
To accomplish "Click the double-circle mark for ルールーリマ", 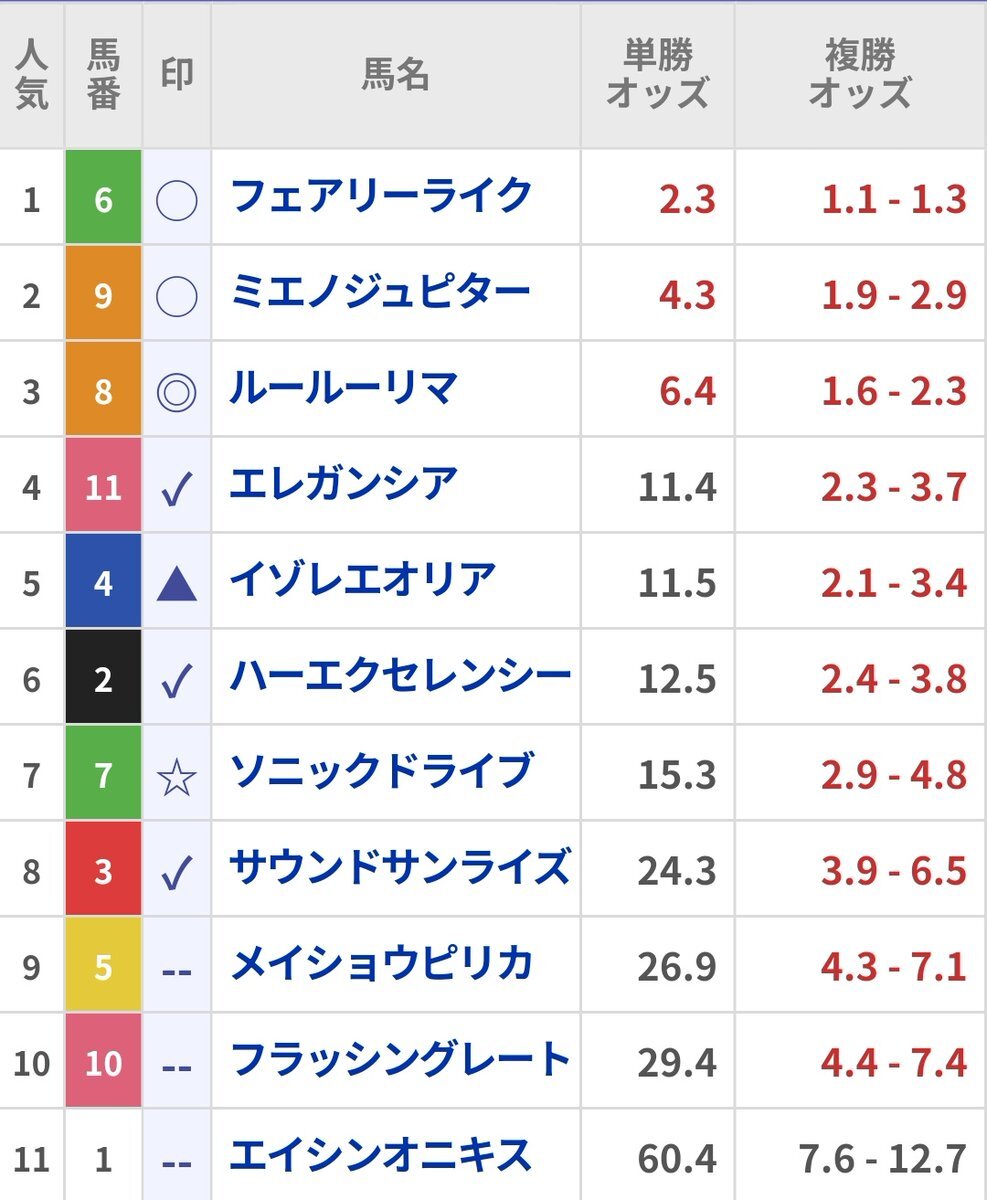I will (177, 391).
